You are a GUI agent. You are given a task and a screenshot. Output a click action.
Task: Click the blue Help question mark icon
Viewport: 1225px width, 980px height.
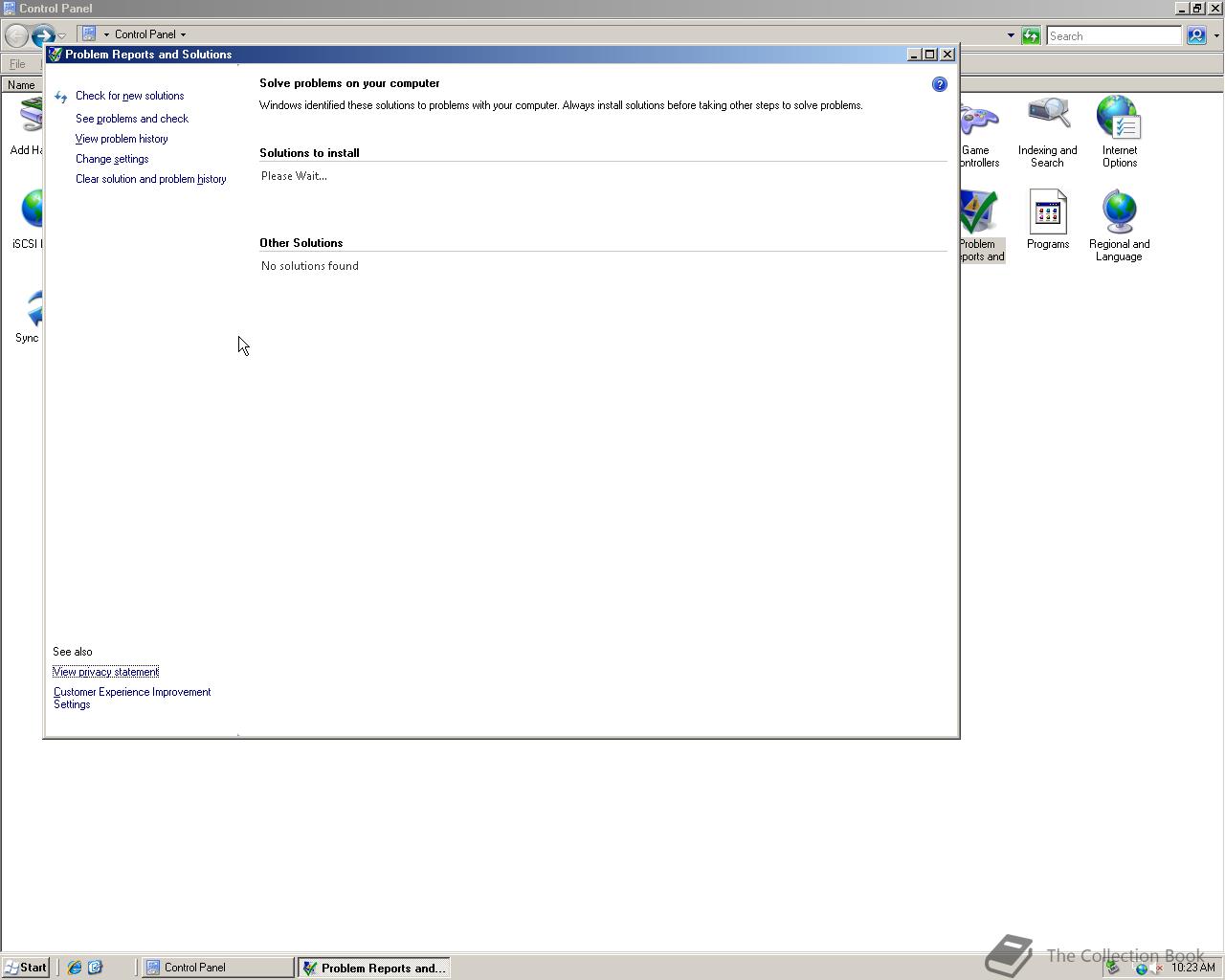click(x=939, y=84)
